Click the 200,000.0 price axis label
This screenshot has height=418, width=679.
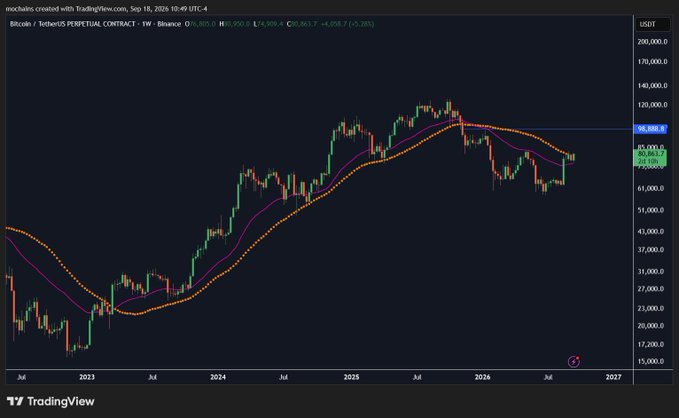652,42
